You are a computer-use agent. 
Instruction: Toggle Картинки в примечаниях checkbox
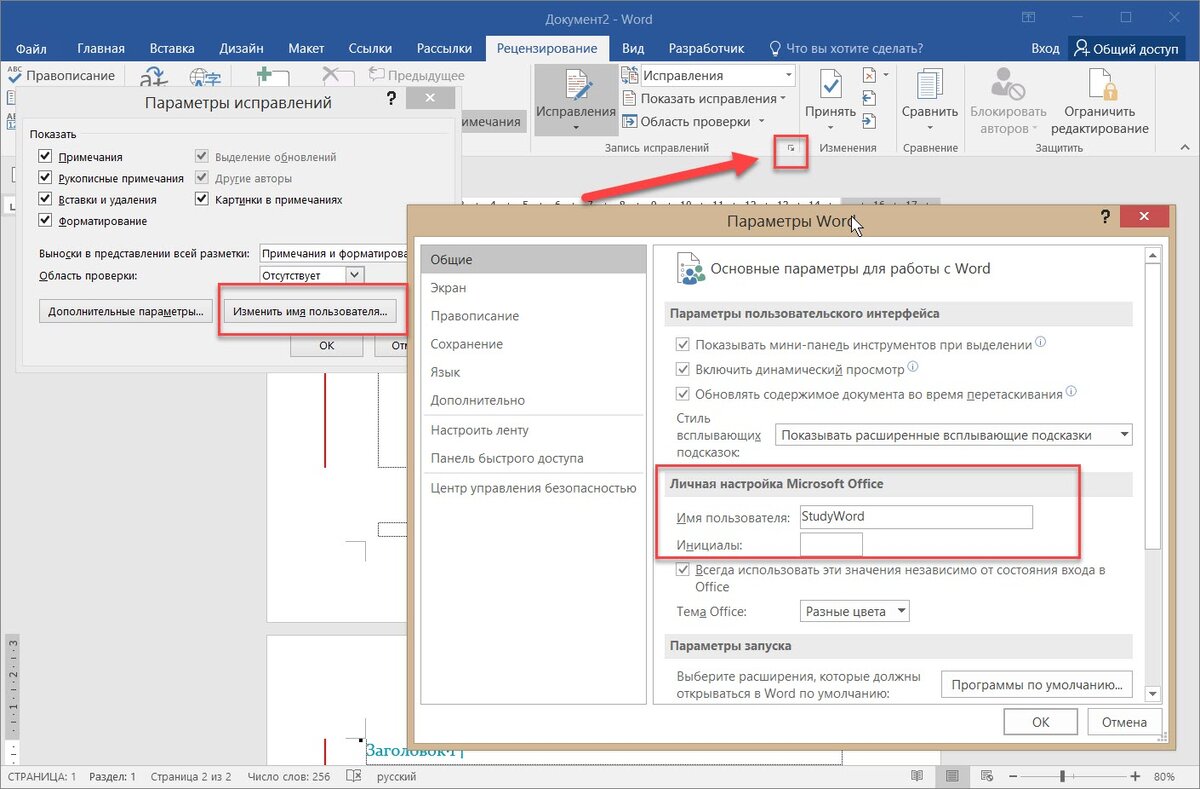coord(201,199)
